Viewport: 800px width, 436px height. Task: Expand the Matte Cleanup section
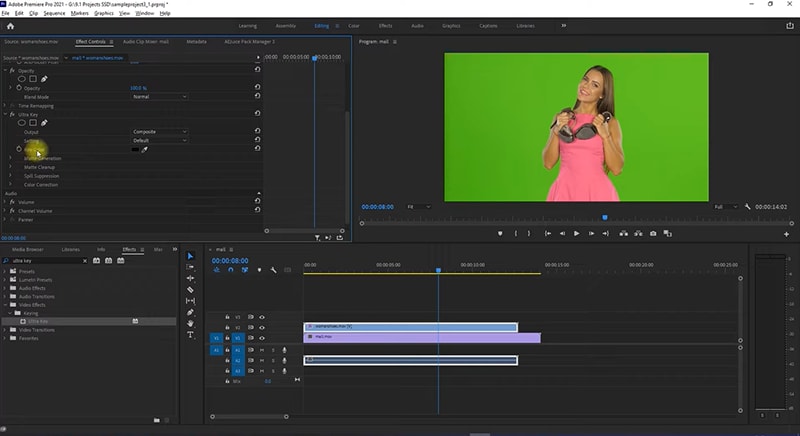pyautogui.click(x=12, y=167)
